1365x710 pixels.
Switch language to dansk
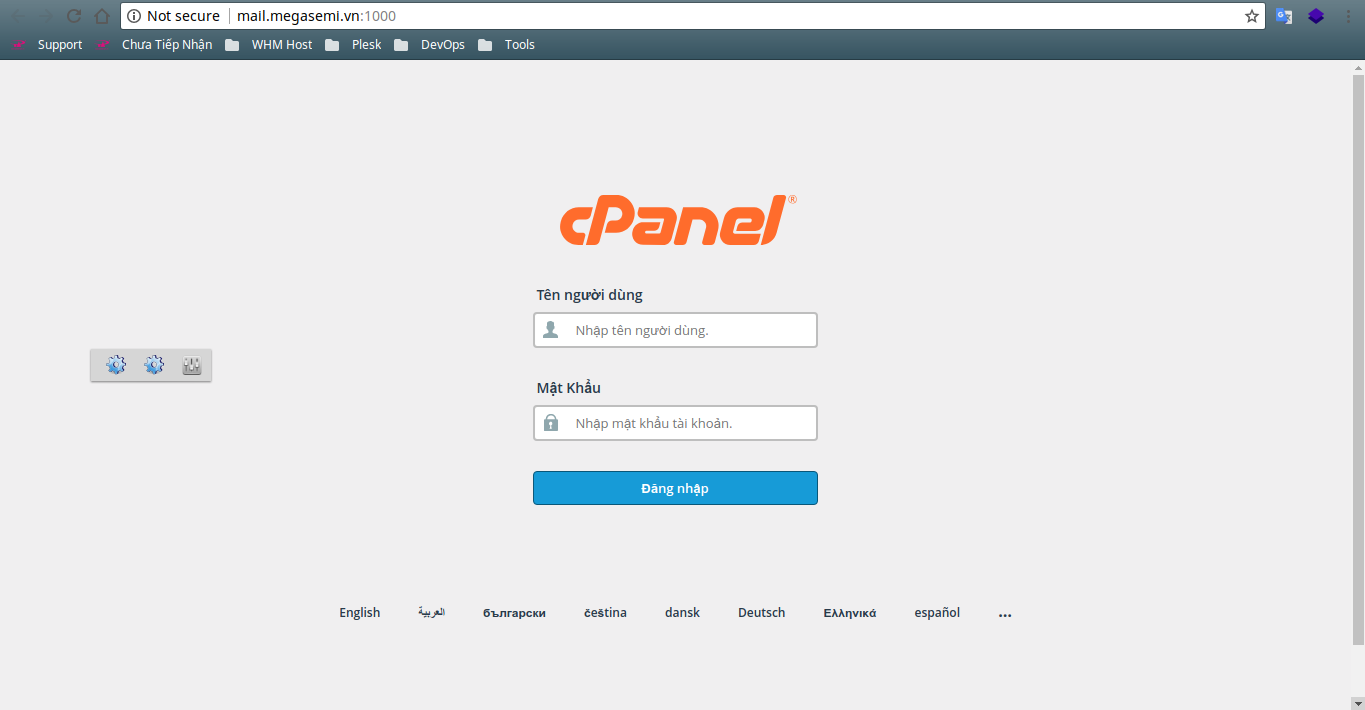pos(682,613)
